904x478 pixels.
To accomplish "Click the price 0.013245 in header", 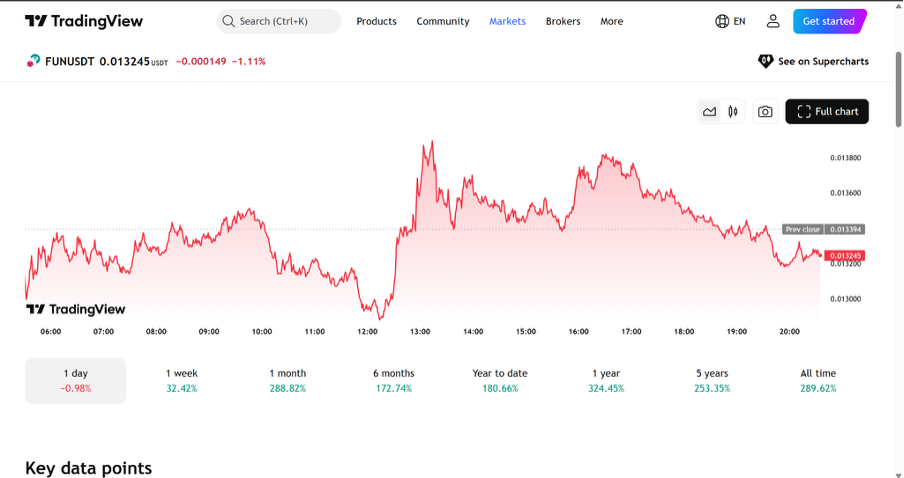I will point(125,61).
